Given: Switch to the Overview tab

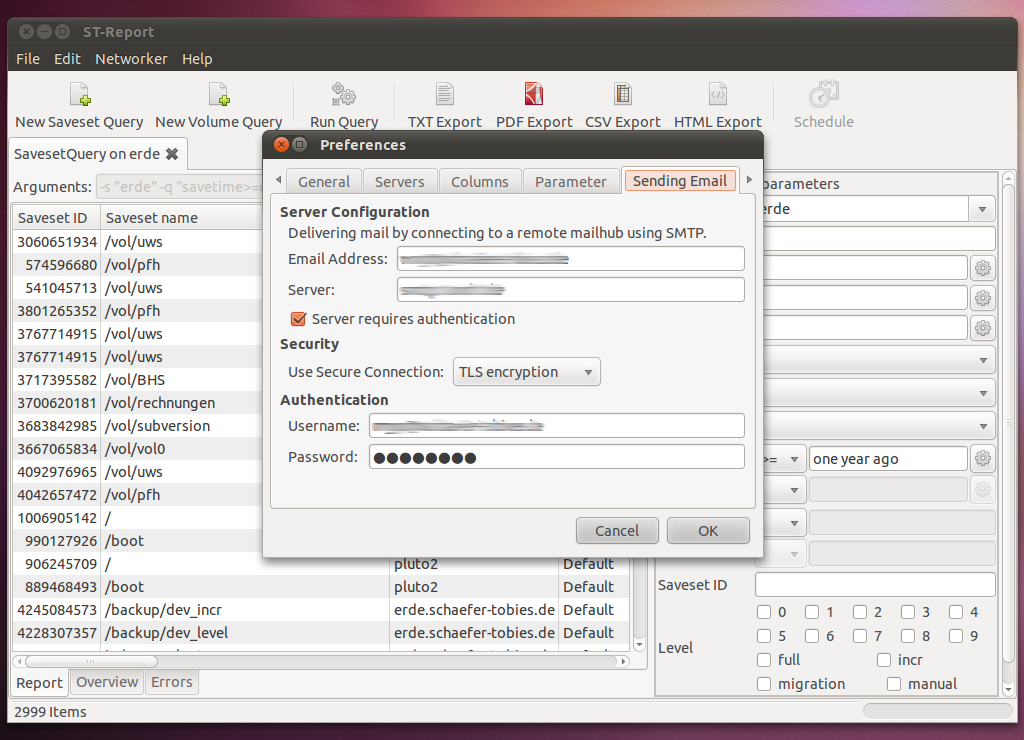Looking at the screenshot, I should [107, 682].
